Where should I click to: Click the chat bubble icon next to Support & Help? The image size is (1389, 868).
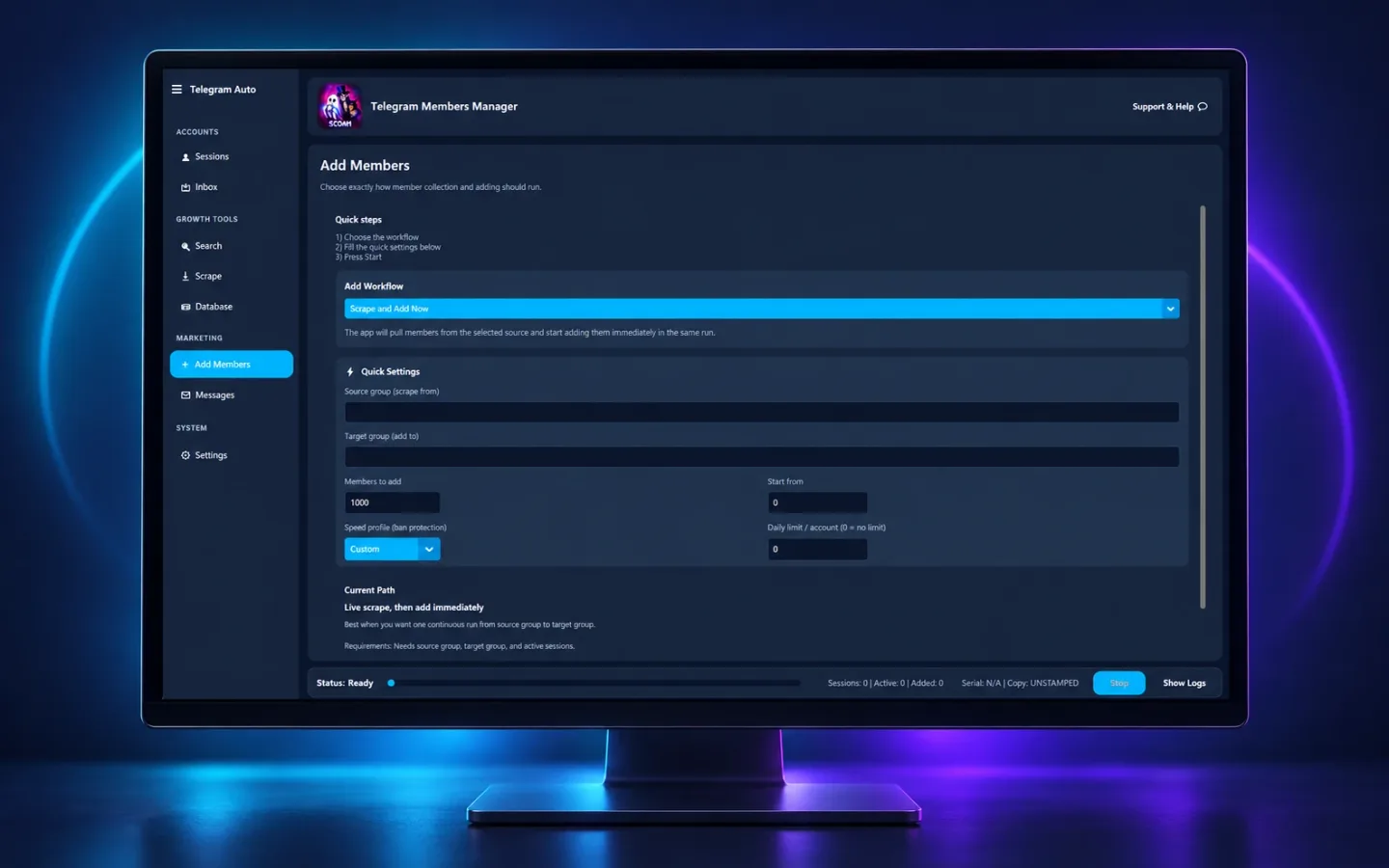click(1203, 107)
